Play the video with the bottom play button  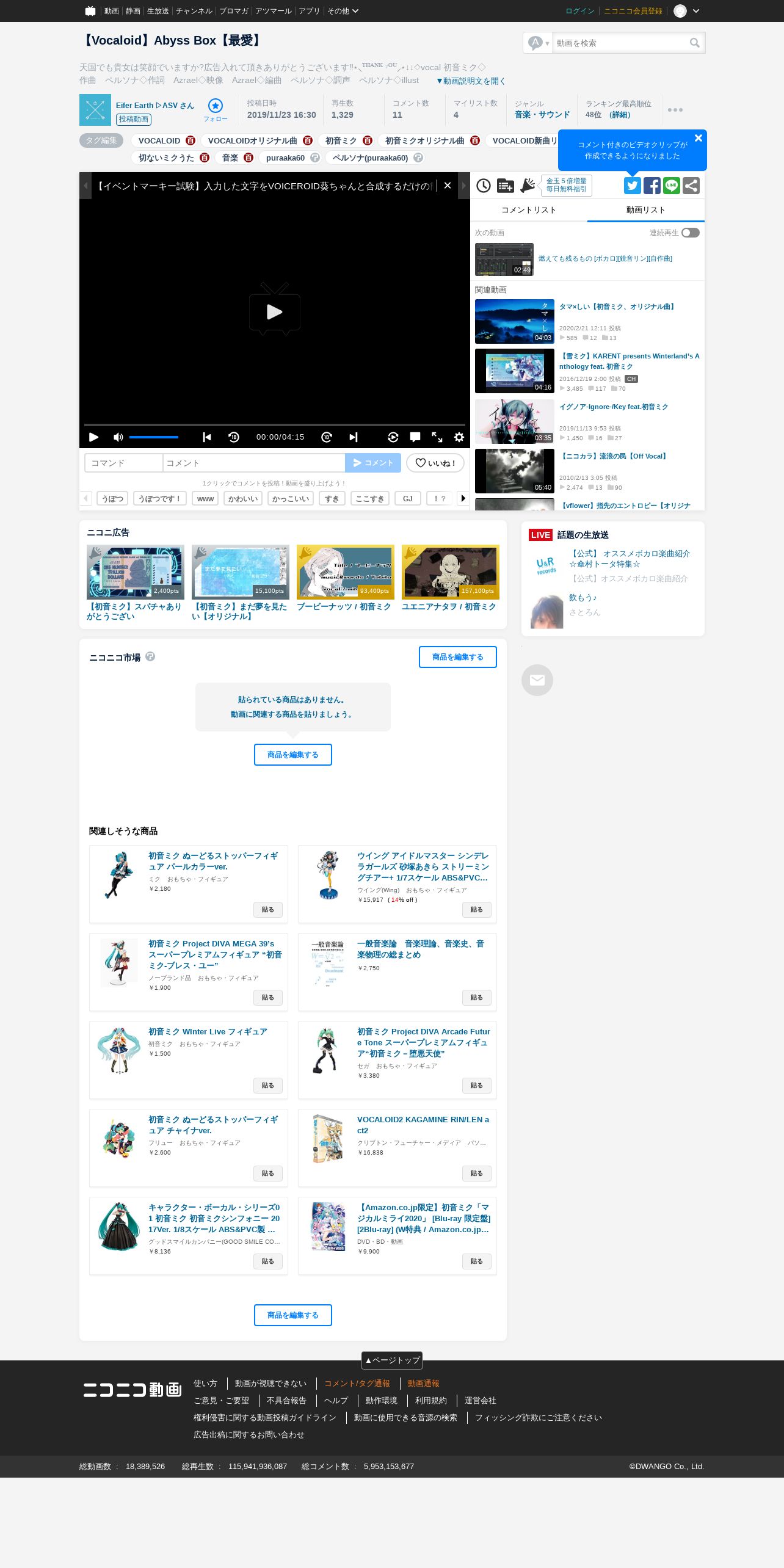(93, 437)
